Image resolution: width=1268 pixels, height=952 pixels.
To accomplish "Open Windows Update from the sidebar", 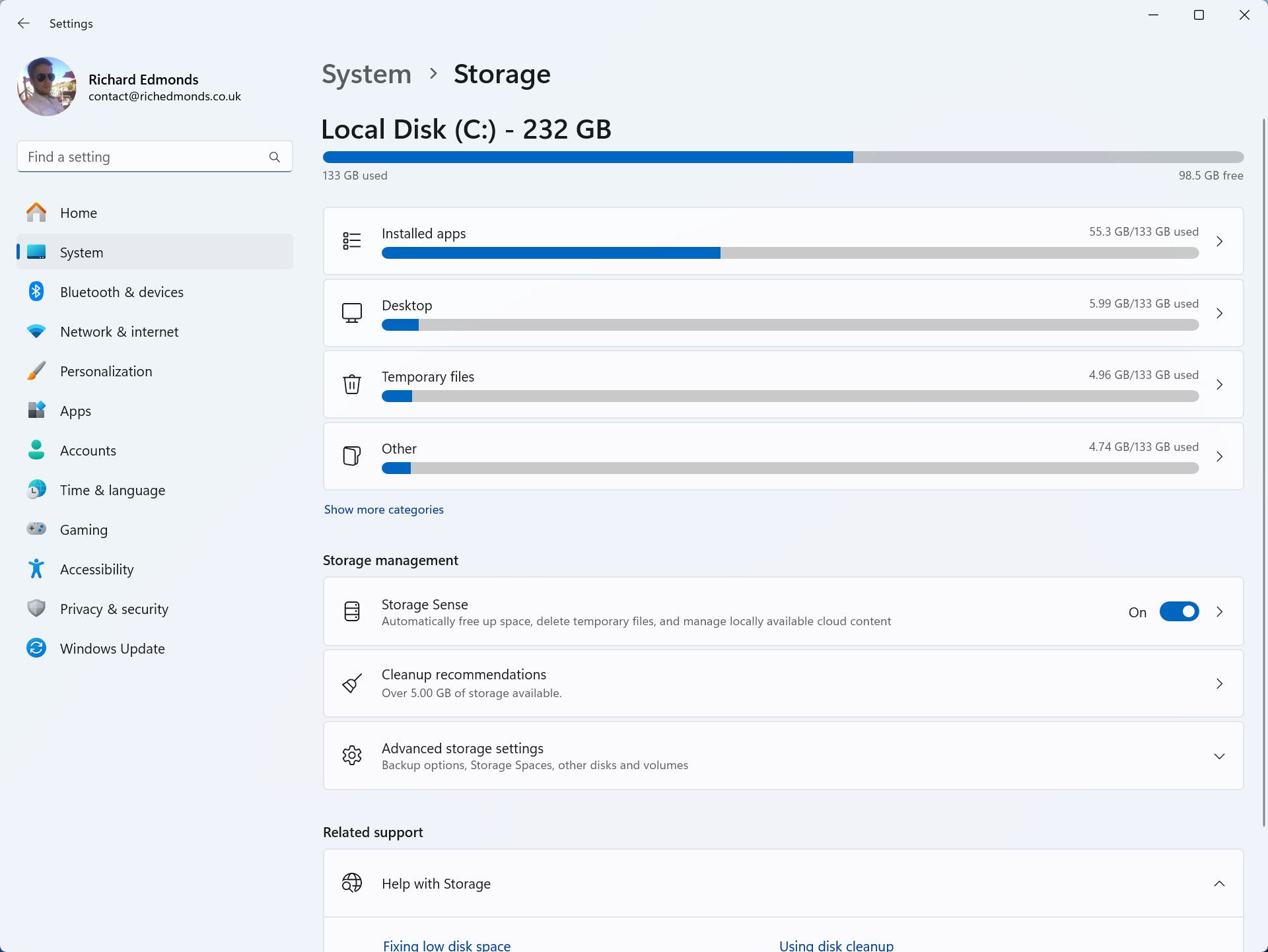I will [x=112, y=648].
